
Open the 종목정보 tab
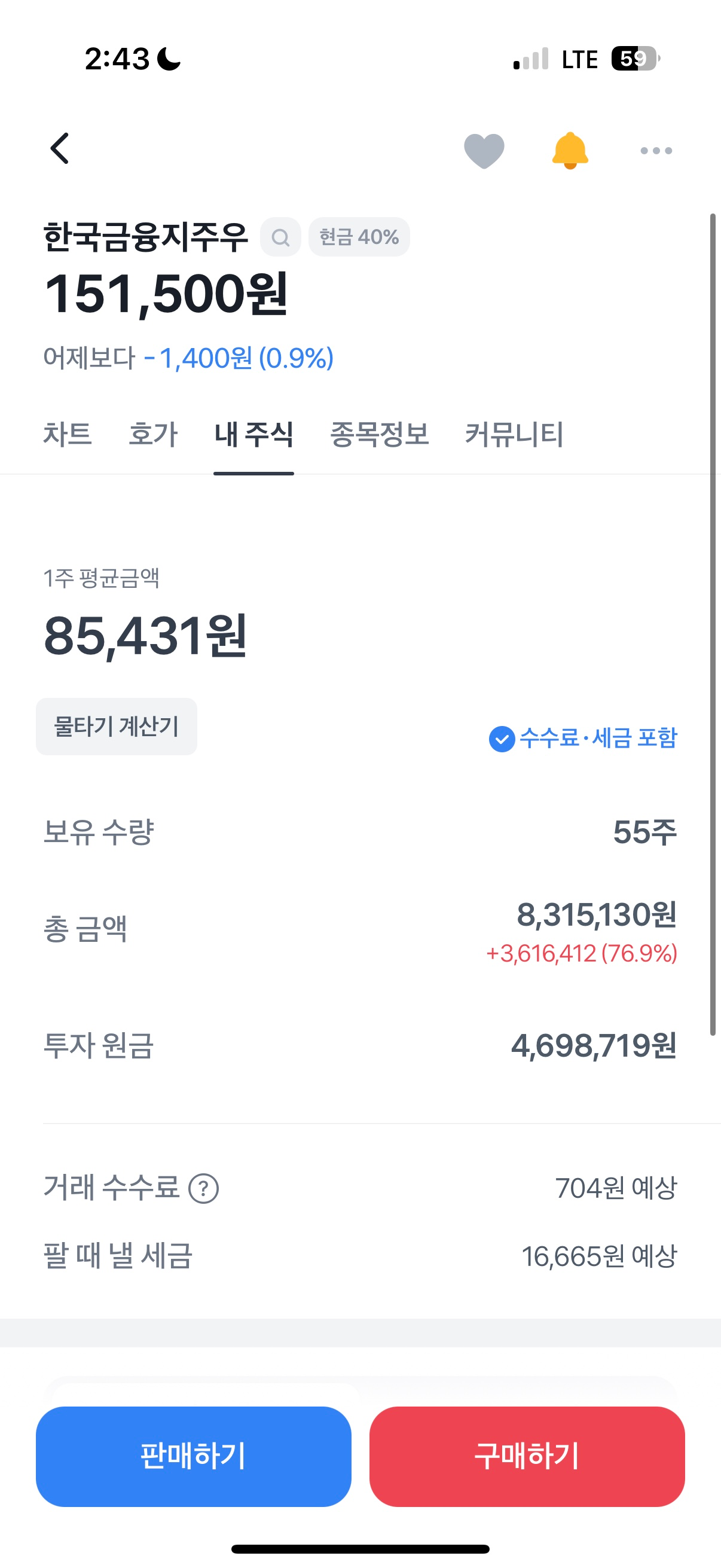pyautogui.click(x=379, y=435)
